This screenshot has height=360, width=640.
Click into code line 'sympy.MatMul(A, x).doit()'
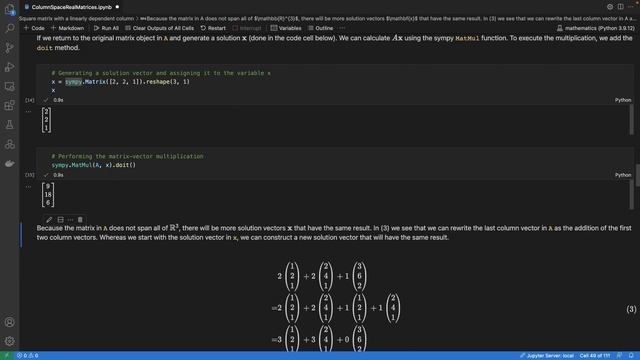click(x=93, y=165)
